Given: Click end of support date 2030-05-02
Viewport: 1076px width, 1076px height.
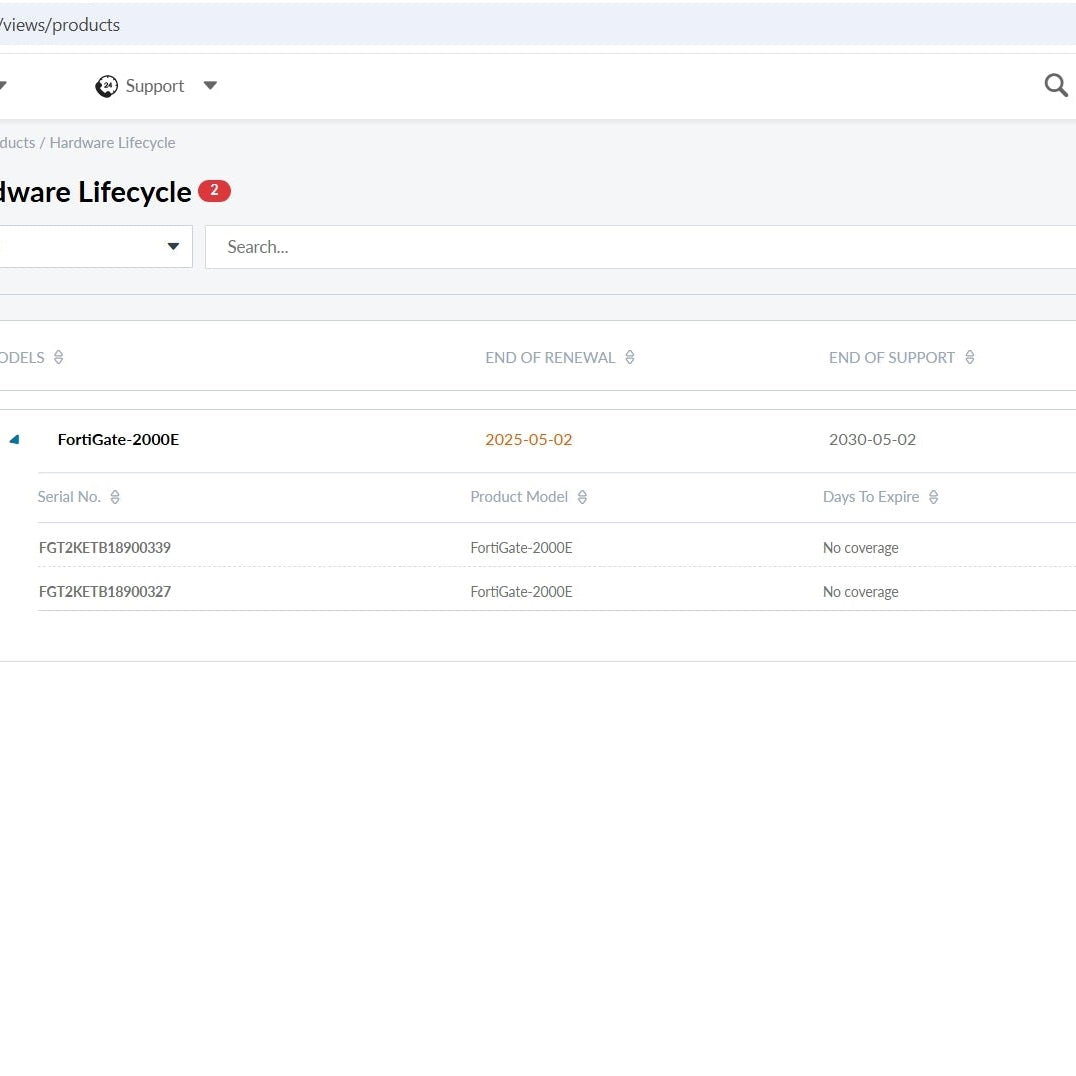Looking at the screenshot, I should tap(872, 440).
